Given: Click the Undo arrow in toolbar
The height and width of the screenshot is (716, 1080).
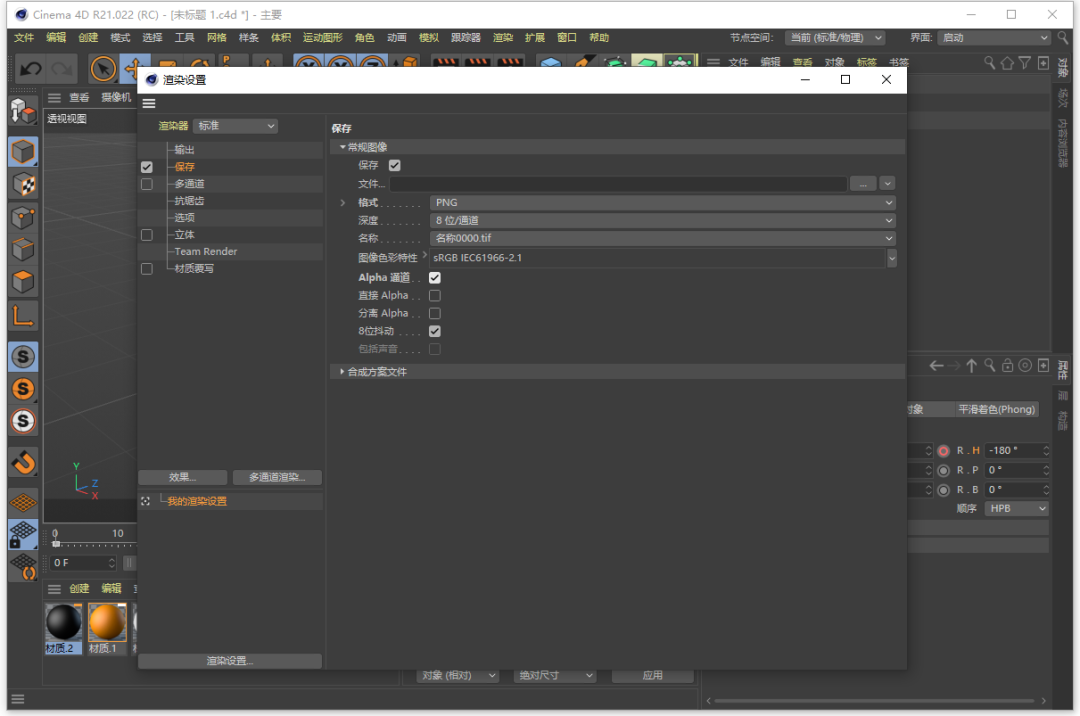Looking at the screenshot, I should coord(31,69).
